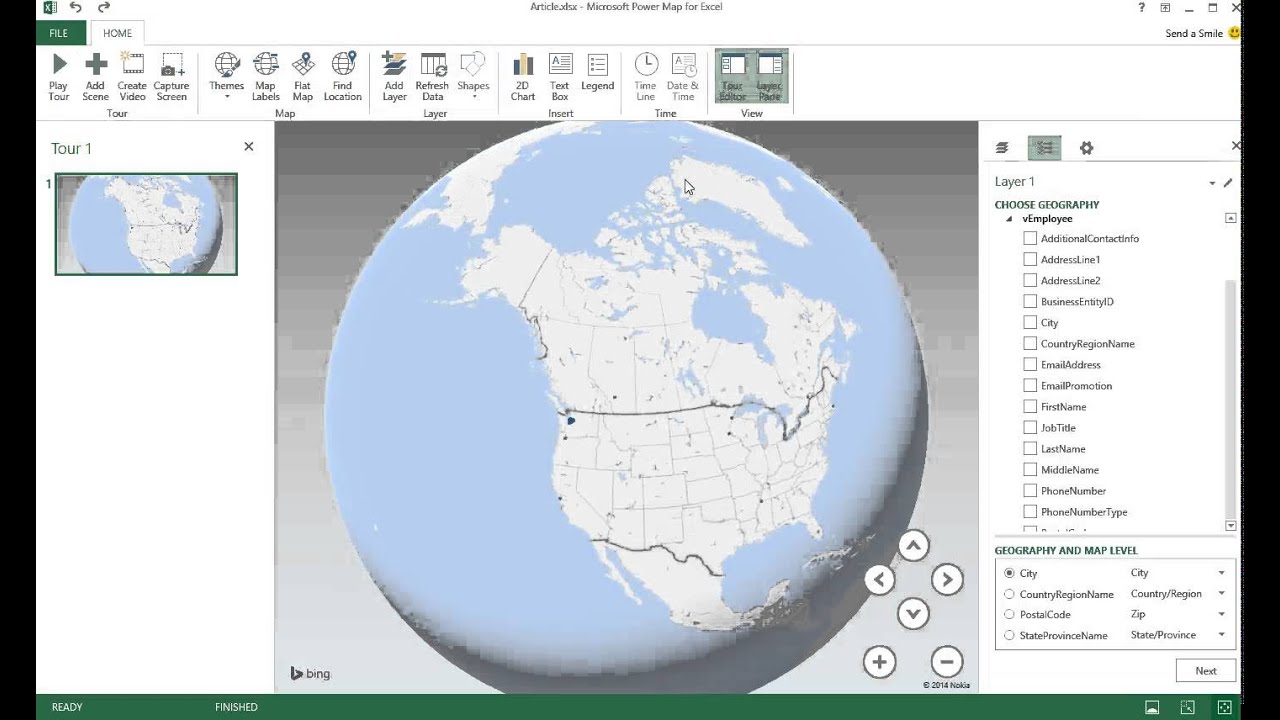Toggle Map Labels

tap(265, 77)
